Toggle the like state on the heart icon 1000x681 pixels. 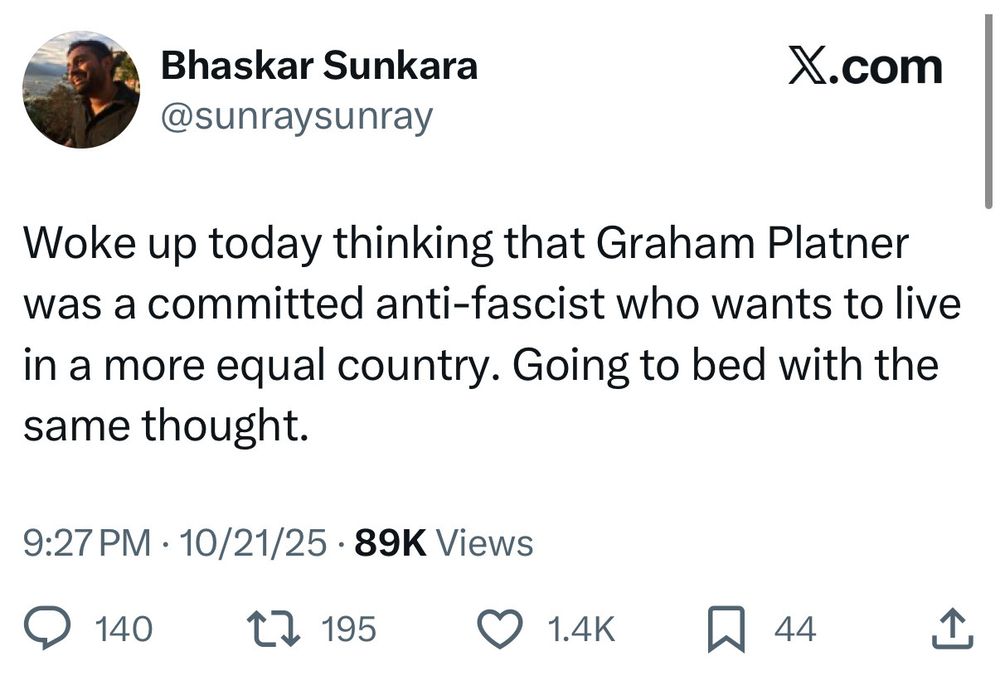pyautogui.click(x=498, y=629)
